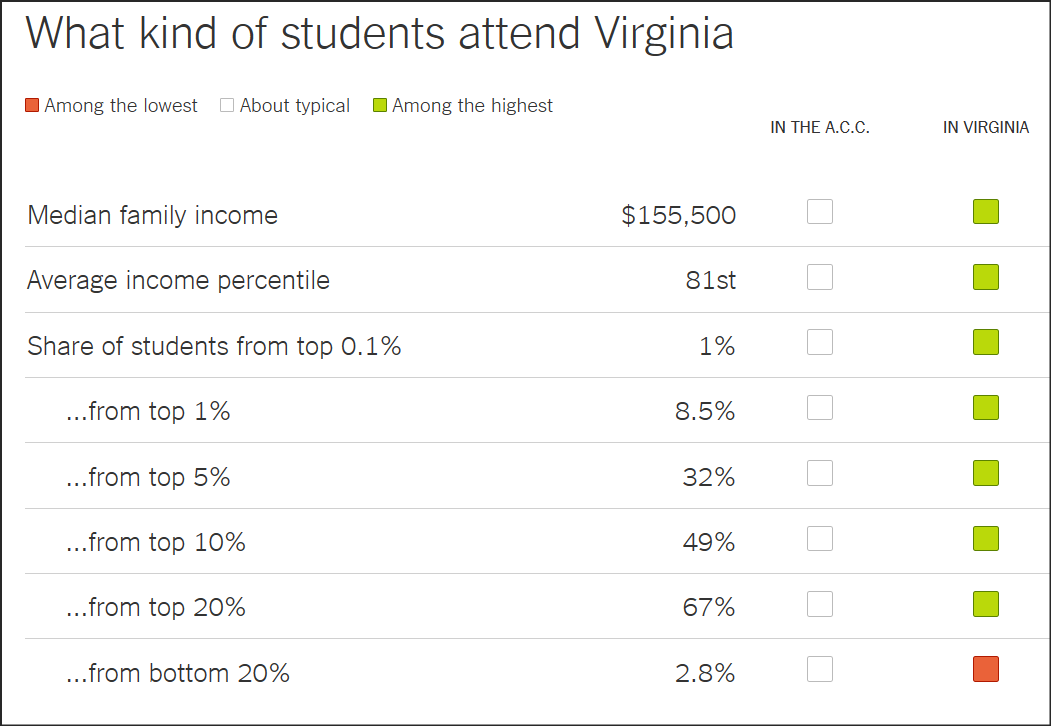Image resolution: width=1051 pixels, height=726 pixels.
Task: Click the A.C.C. square for the top 10% row
Action: [820, 538]
